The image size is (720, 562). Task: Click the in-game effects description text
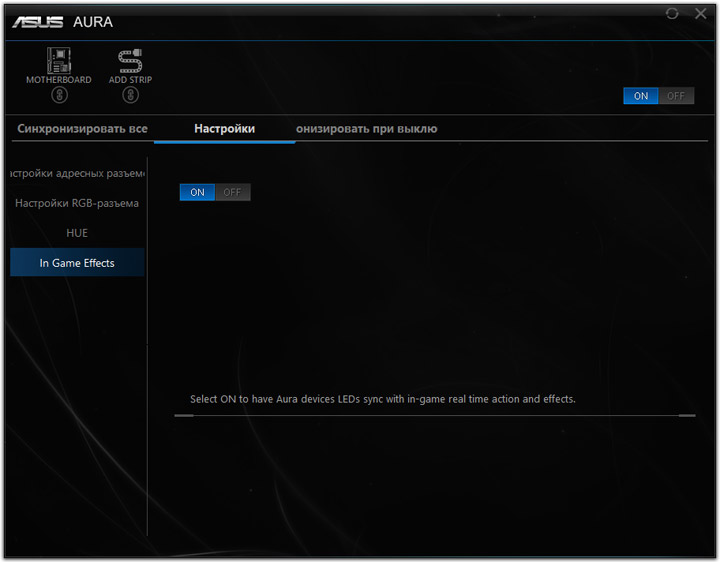pos(382,399)
